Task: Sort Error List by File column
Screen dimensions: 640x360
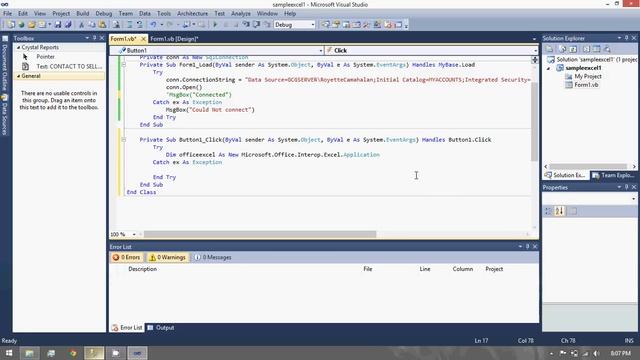Action: 367,269
